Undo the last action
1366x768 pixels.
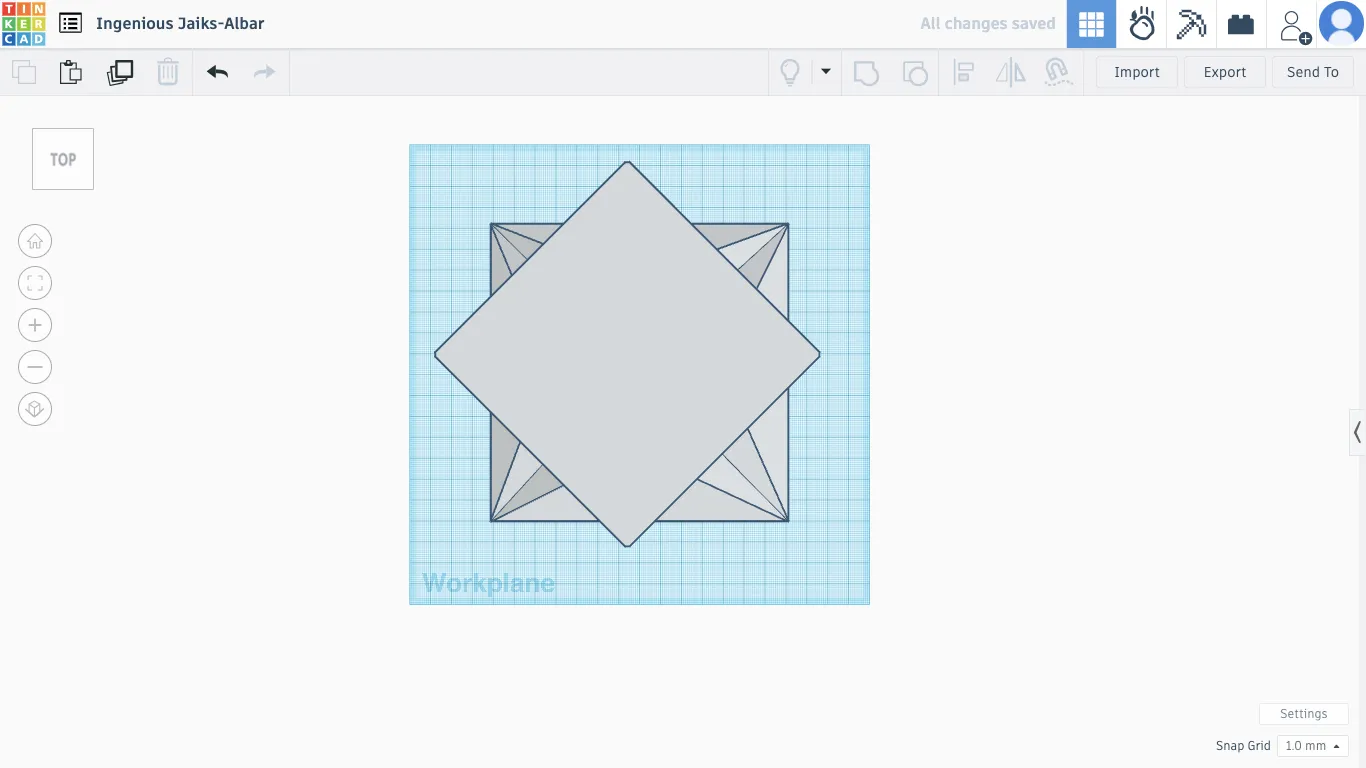pyautogui.click(x=217, y=72)
